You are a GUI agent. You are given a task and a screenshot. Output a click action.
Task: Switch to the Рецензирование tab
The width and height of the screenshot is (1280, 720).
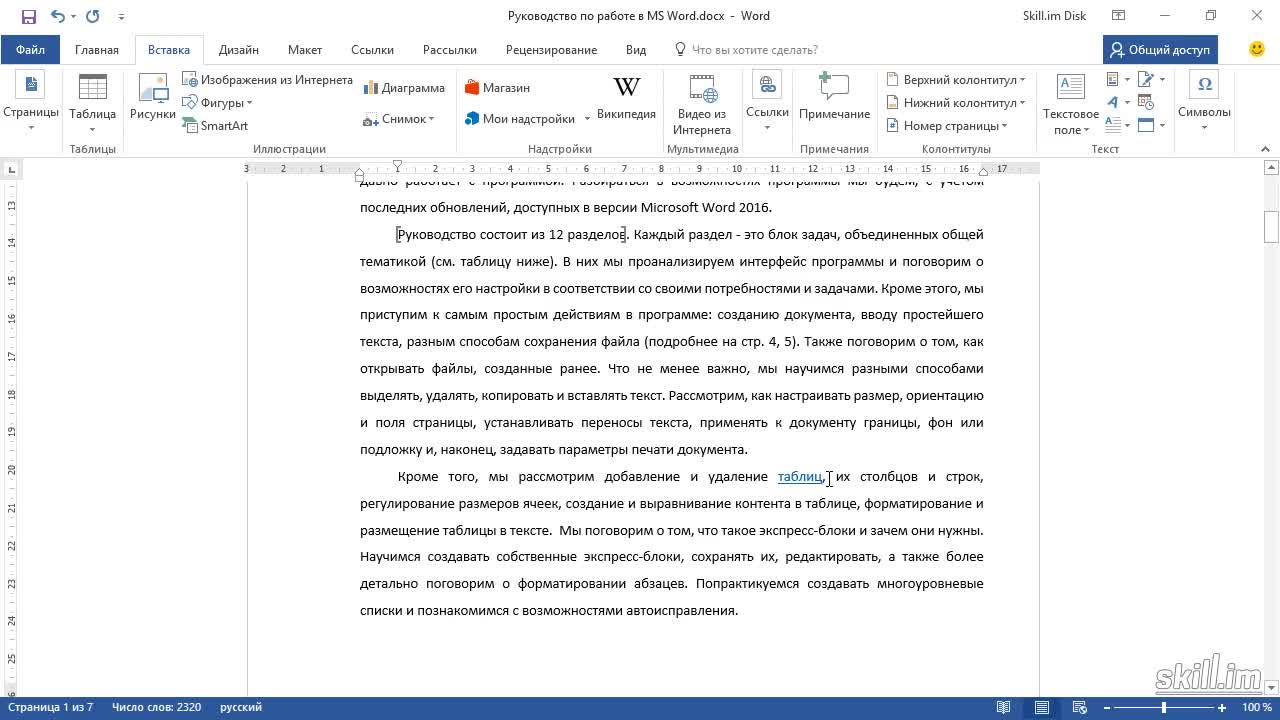[551, 50]
